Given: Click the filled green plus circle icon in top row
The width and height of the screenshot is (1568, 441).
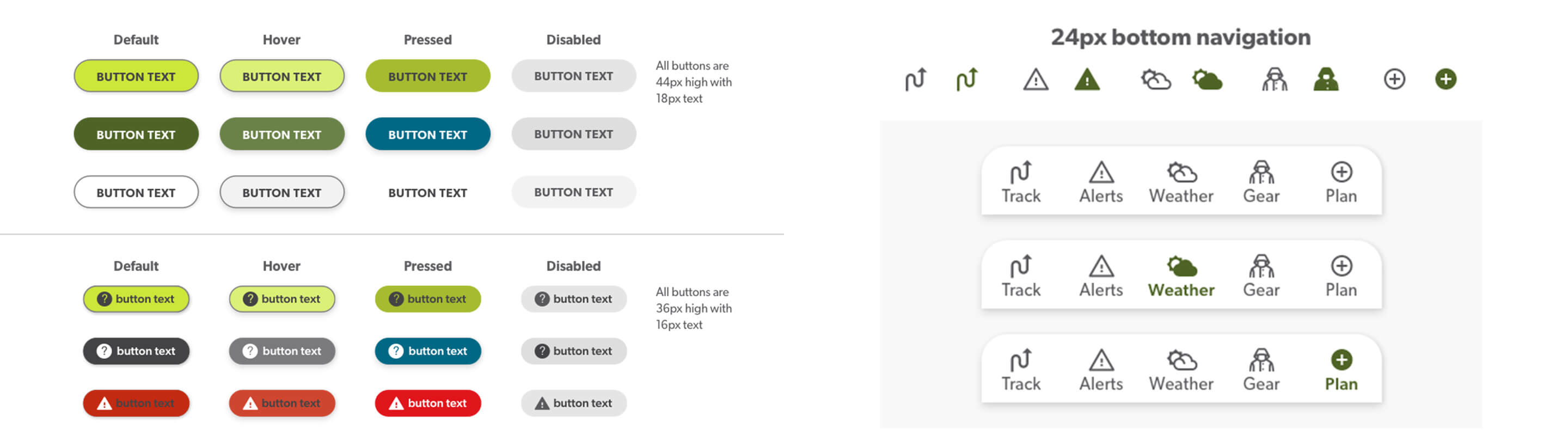Looking at the screenshot, I should click(1445, 78).
